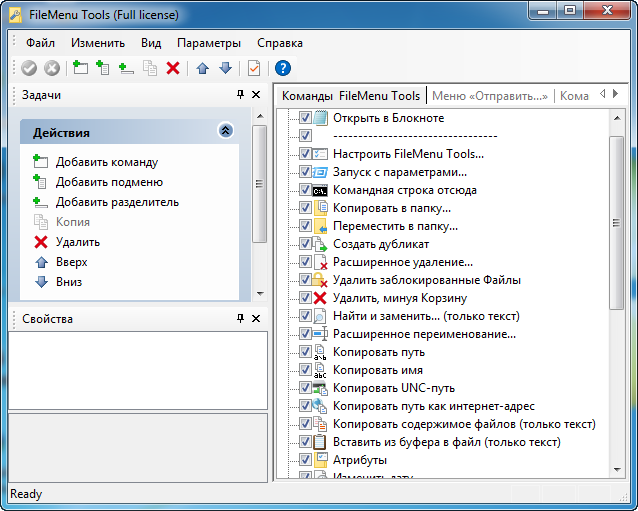Open the Параметры menu
Screen dimensions: 638x511
click(x=209, y=43)
